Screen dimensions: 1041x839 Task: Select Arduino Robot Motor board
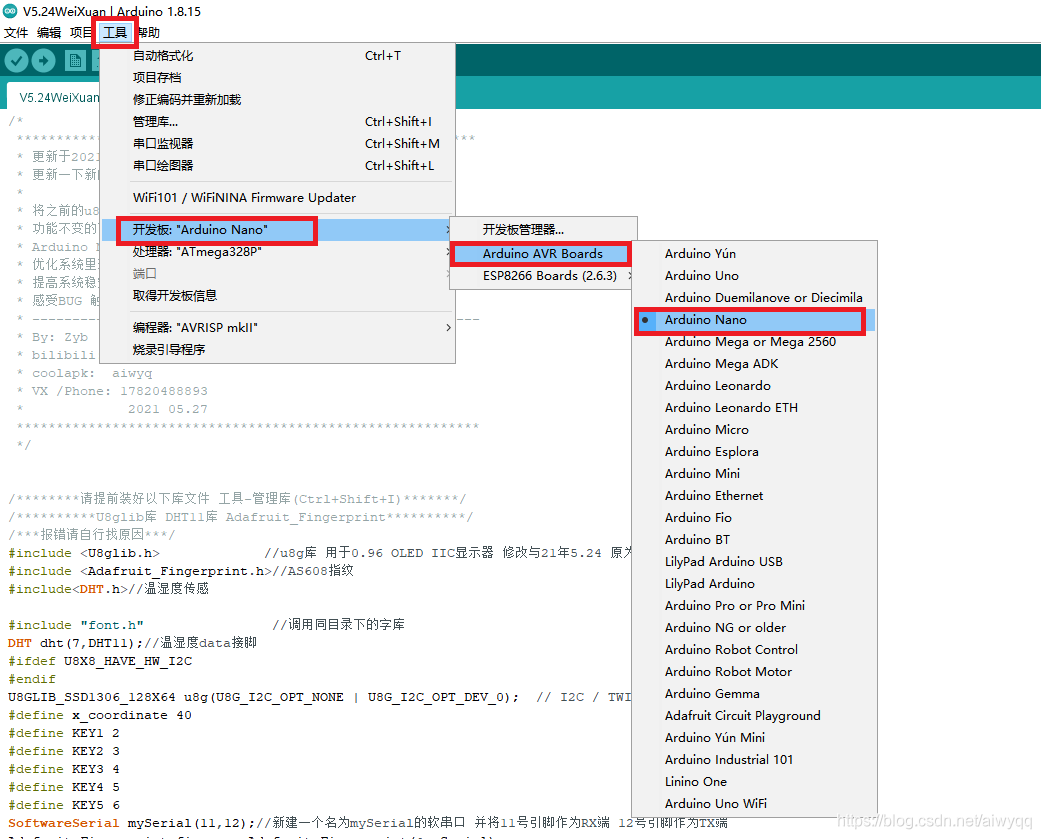pos(754,671)
